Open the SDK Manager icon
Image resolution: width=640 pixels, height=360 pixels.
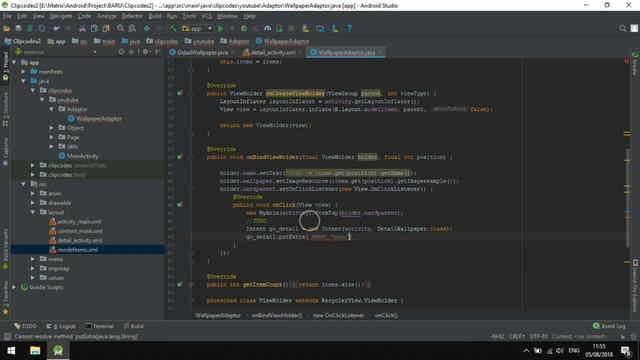point(335,29)
